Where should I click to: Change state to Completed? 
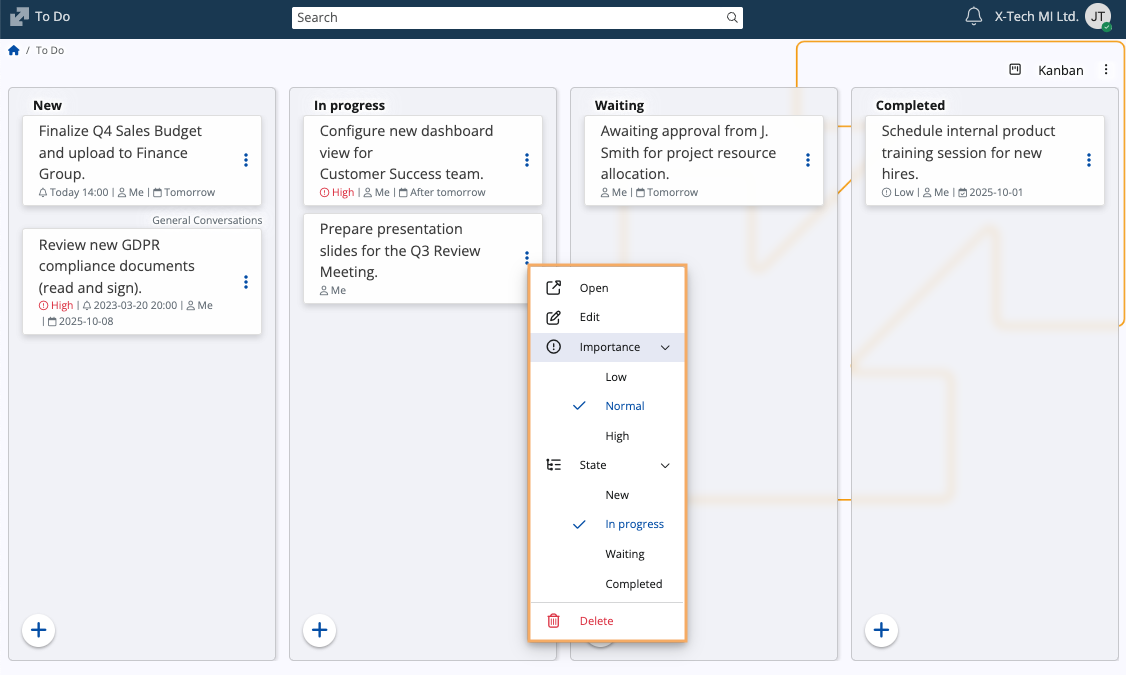pos(633,584)
